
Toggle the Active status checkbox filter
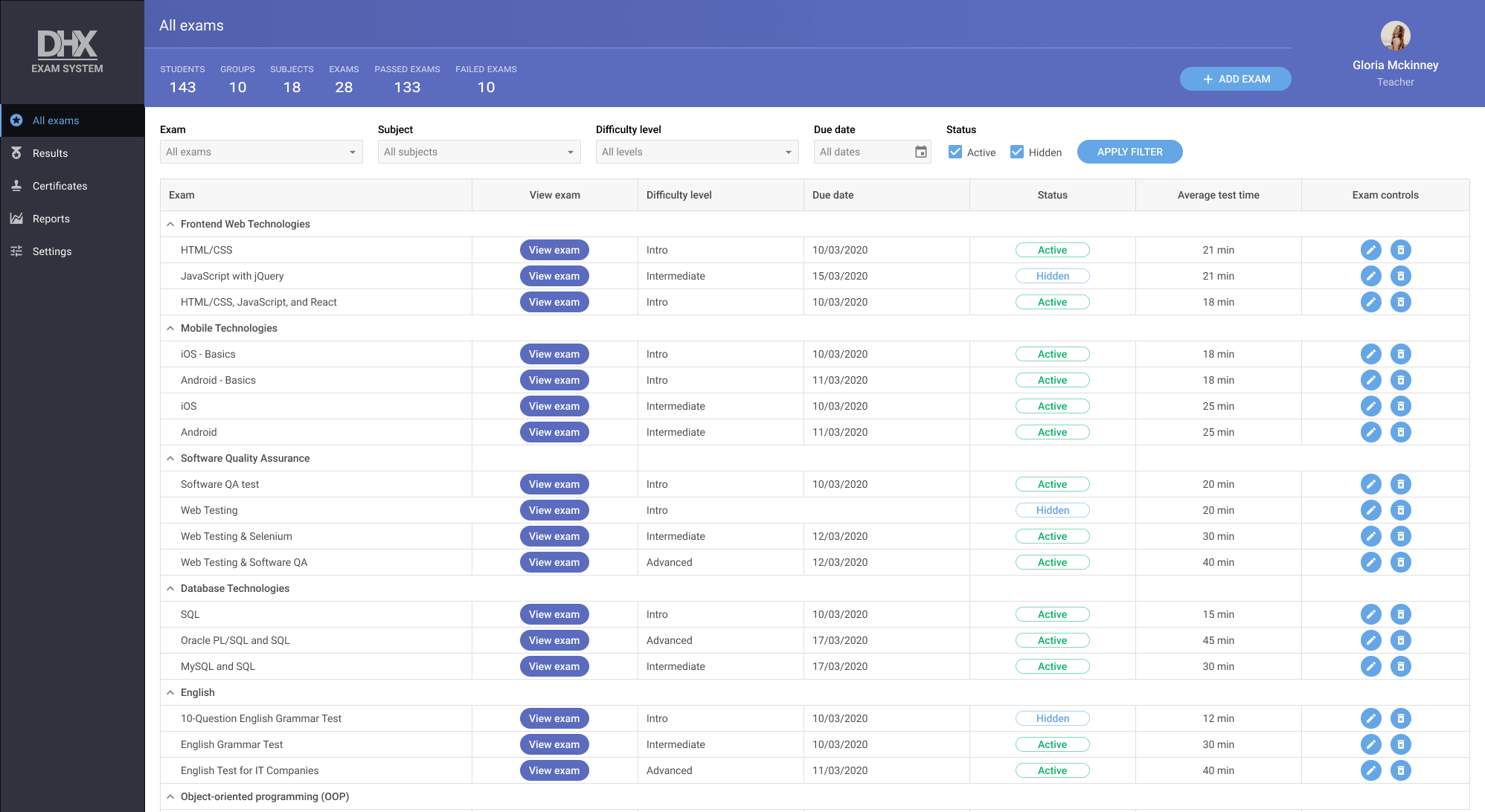(955, 152)
